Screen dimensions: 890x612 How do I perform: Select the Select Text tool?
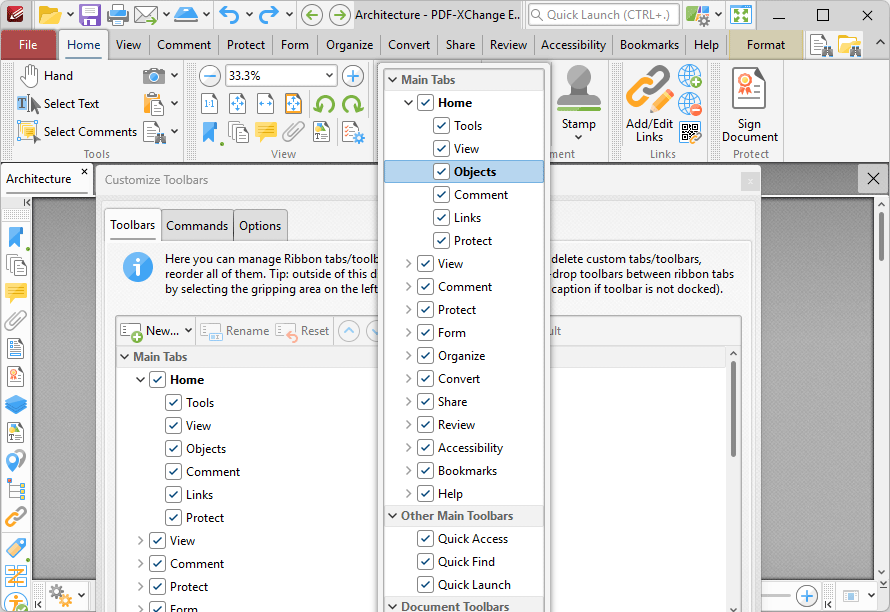[x=58, y=104]
